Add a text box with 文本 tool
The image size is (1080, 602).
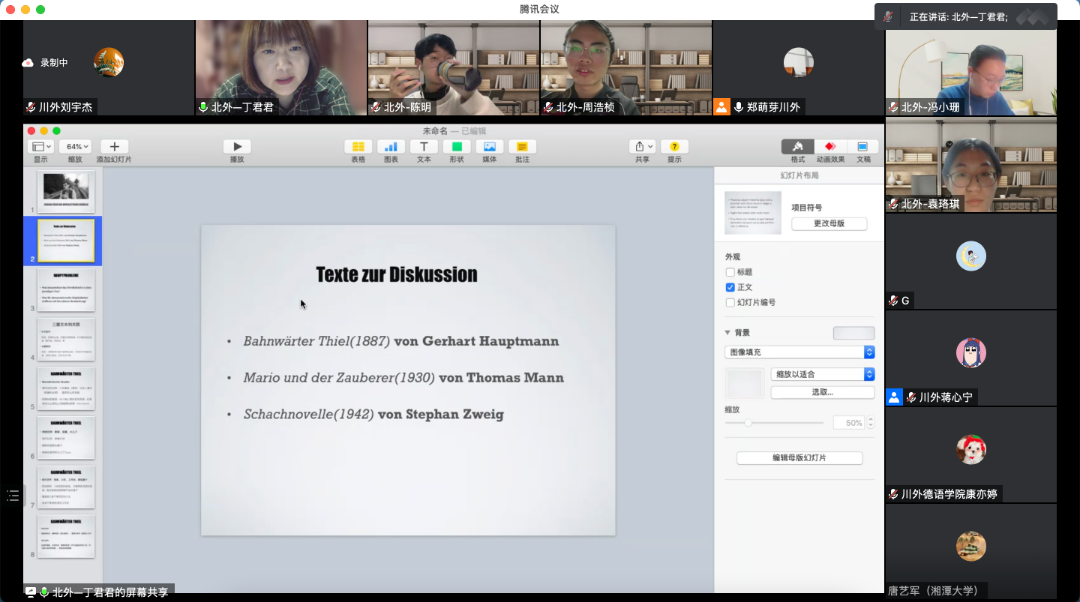[x=423, y=147]
